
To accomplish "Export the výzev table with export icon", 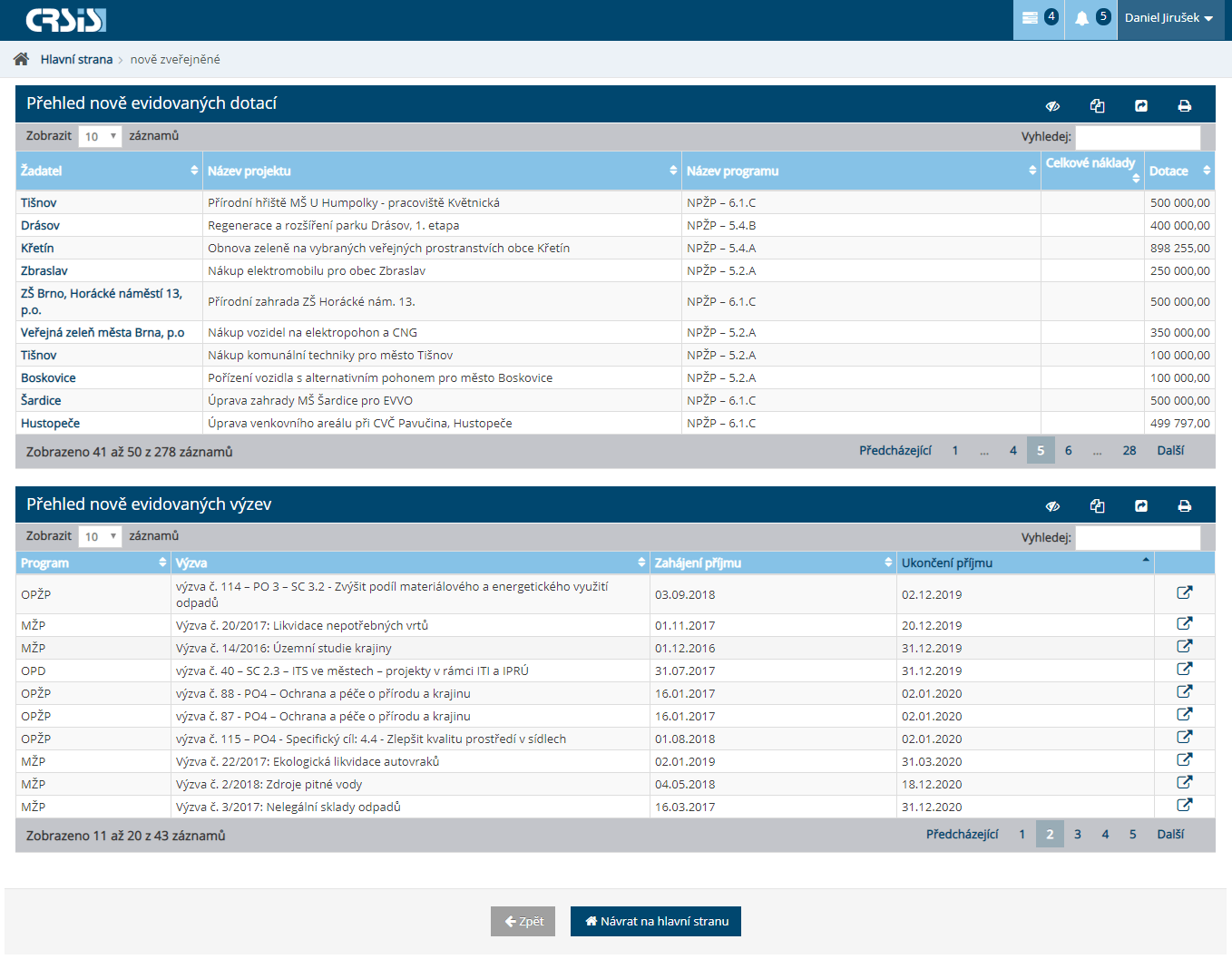I will point(1140,506).
